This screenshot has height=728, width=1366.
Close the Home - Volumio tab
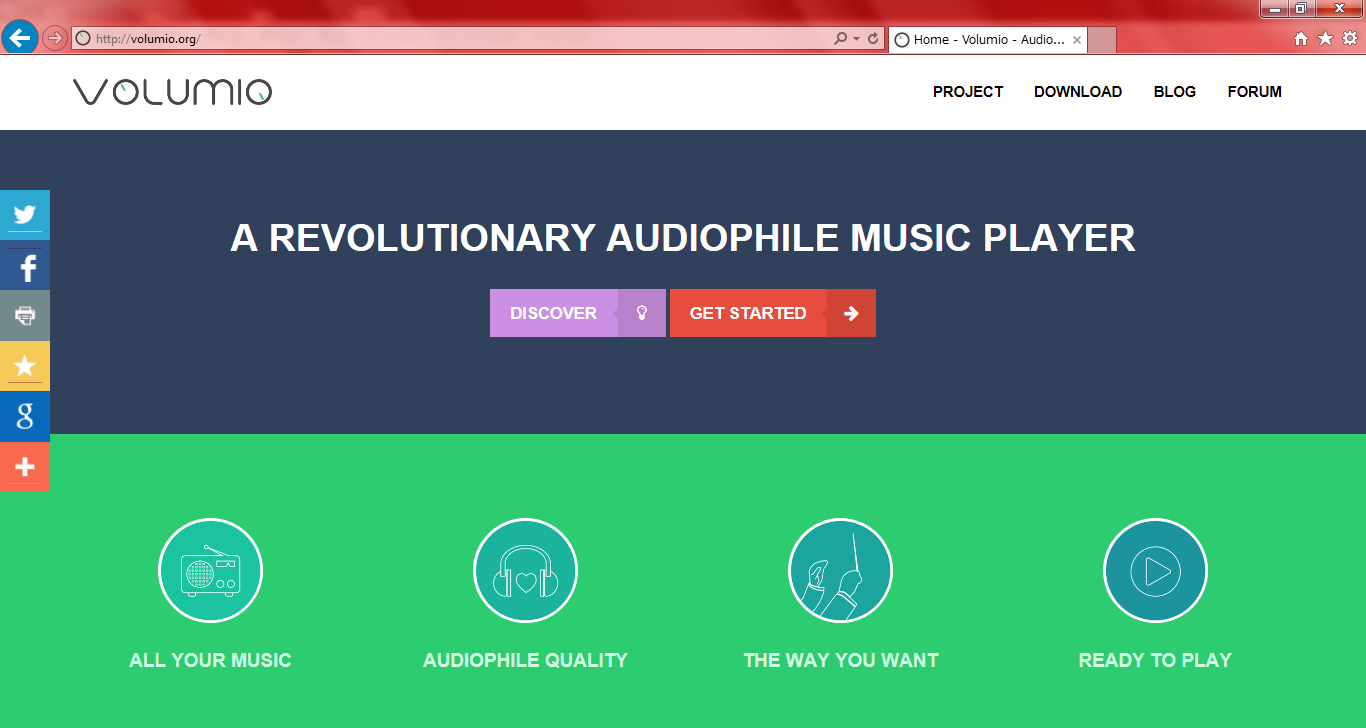(1076, 40)
